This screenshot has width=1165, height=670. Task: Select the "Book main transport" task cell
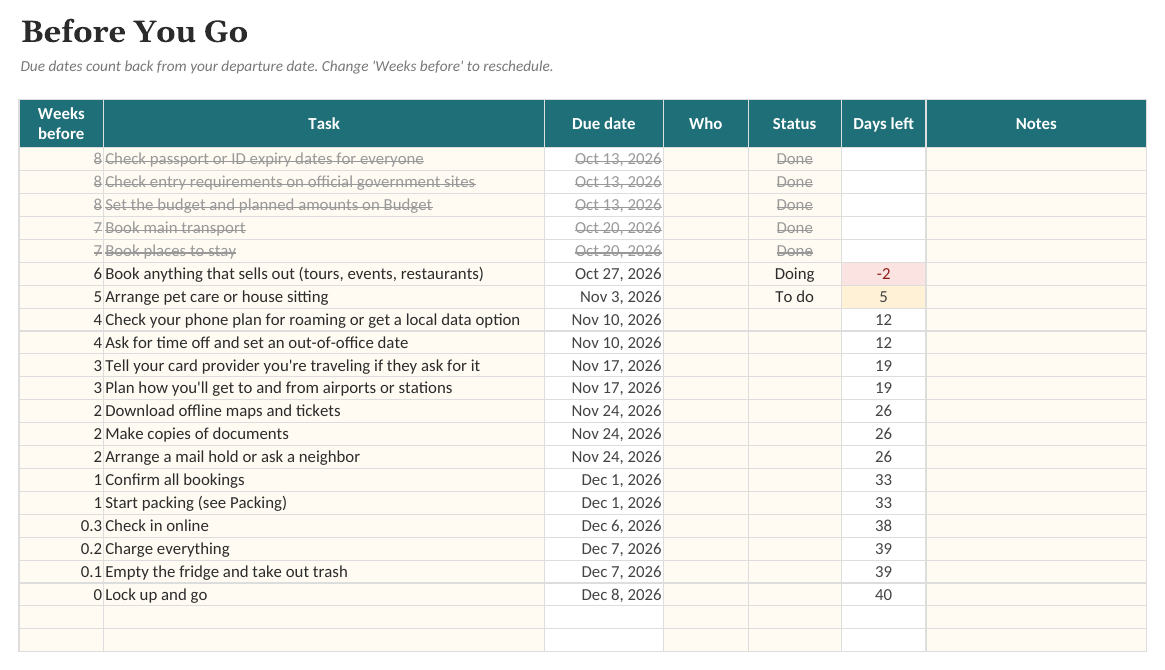pos(324,228)
